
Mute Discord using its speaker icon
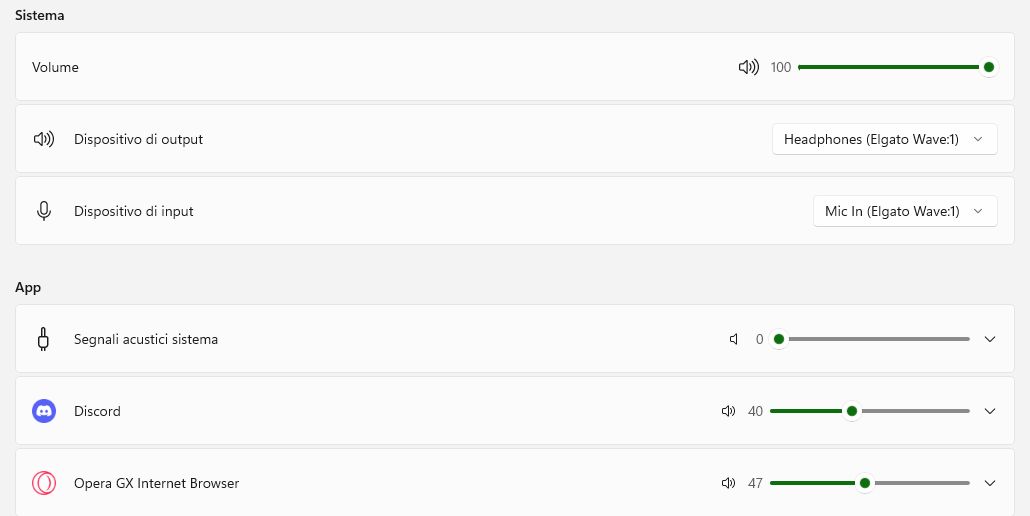point(728,412)
